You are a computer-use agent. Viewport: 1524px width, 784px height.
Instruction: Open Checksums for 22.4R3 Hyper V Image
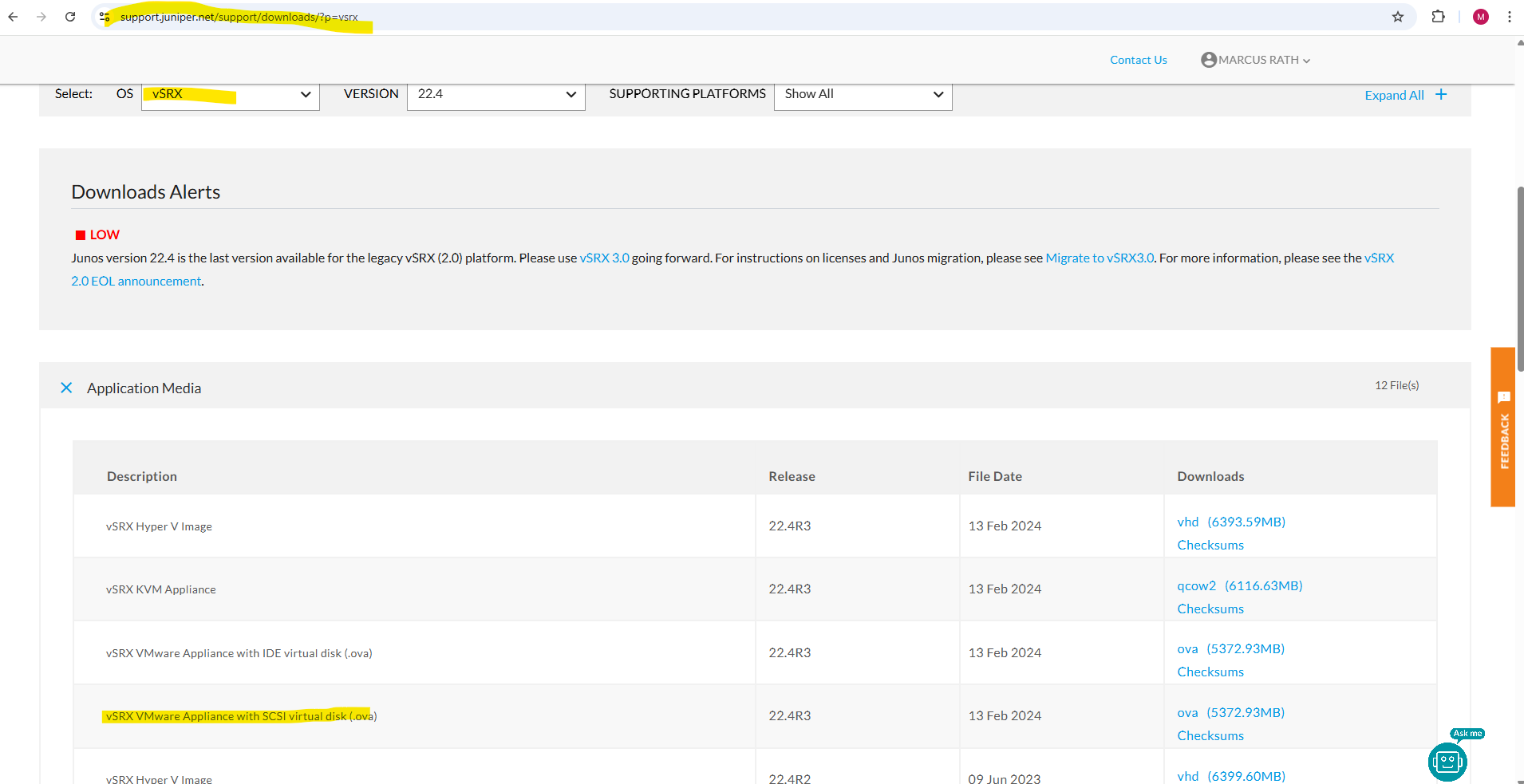(x=1210, y=545)
